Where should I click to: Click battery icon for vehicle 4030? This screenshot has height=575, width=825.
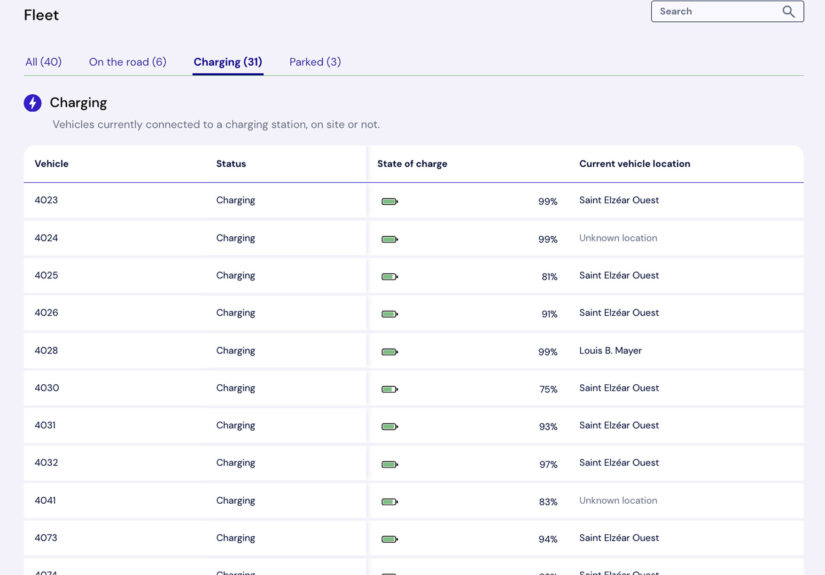[389, 389]
